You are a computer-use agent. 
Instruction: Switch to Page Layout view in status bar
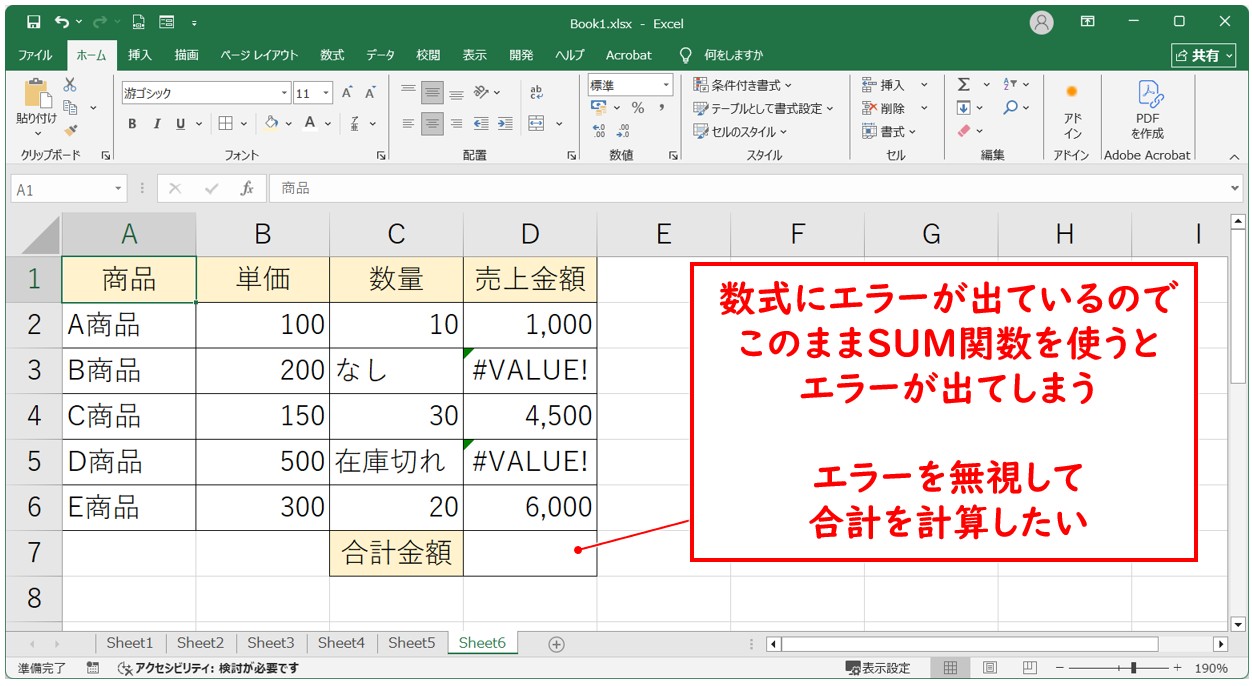tap(989, 668)
